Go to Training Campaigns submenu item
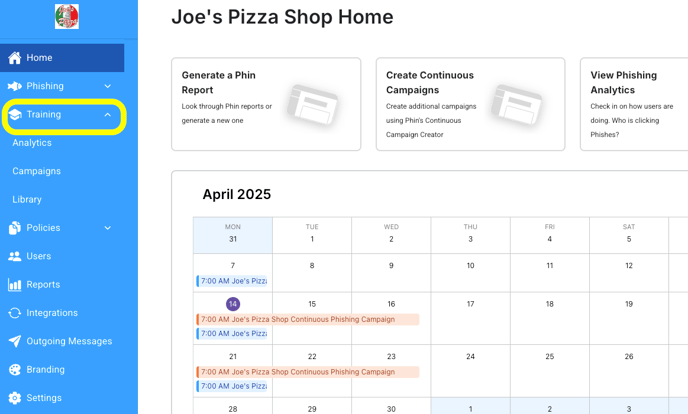Image resolution: width=688 pixels, height=414 pixels. pyautogui.click(x=36, y=171)
